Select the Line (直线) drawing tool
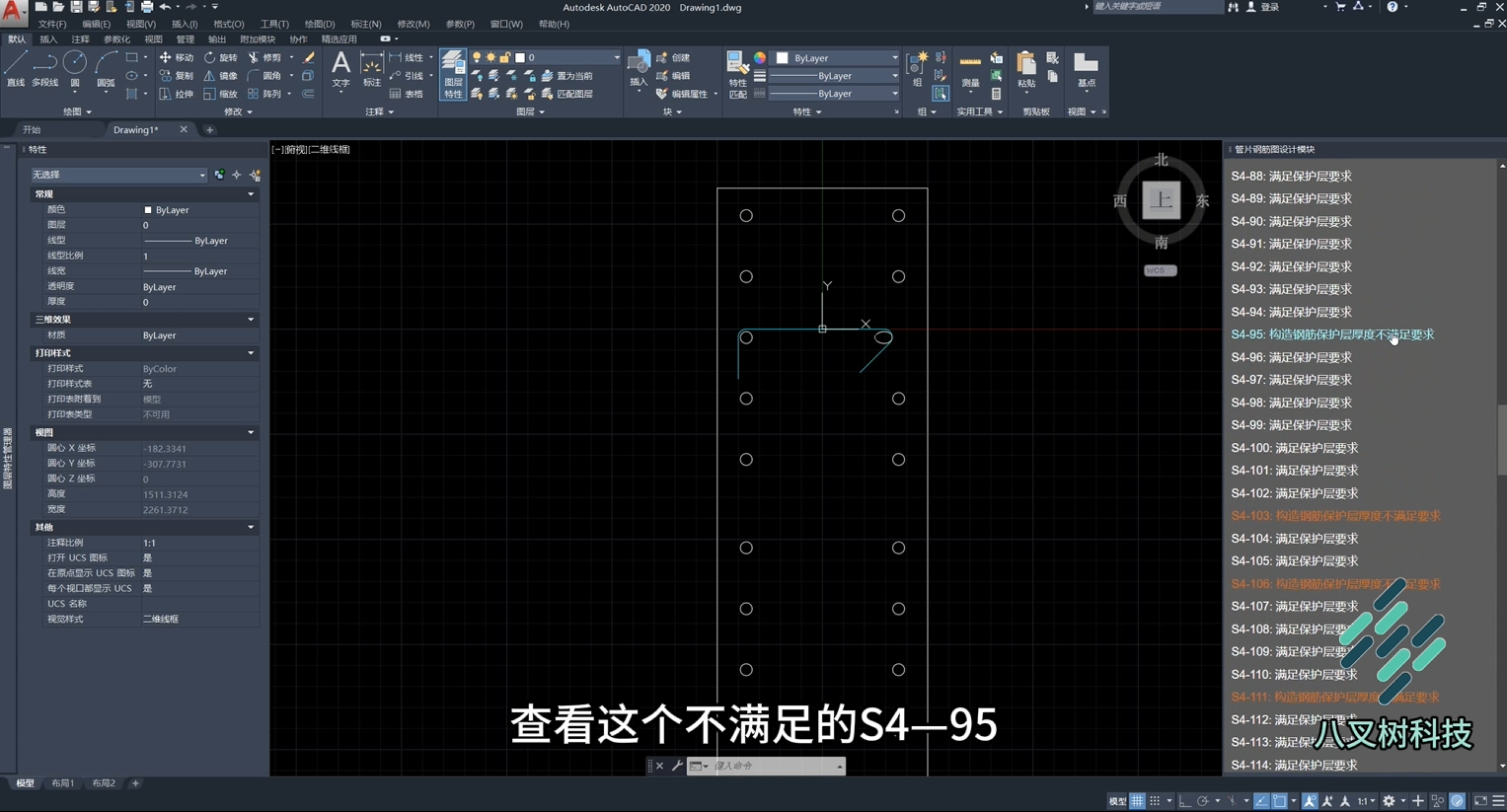Viewport: 1507px width, 812px height. pyautogui.click(x=15, y=69)
